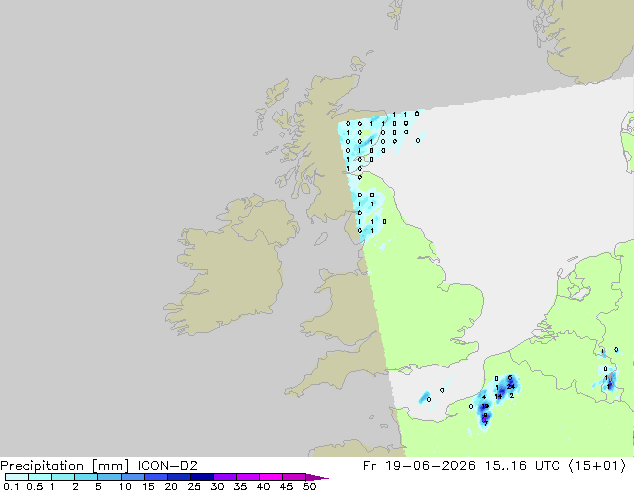Click the 40–45 mm magenta swatch
Viewport: 634px width, 490px height.
pos(271,477)
